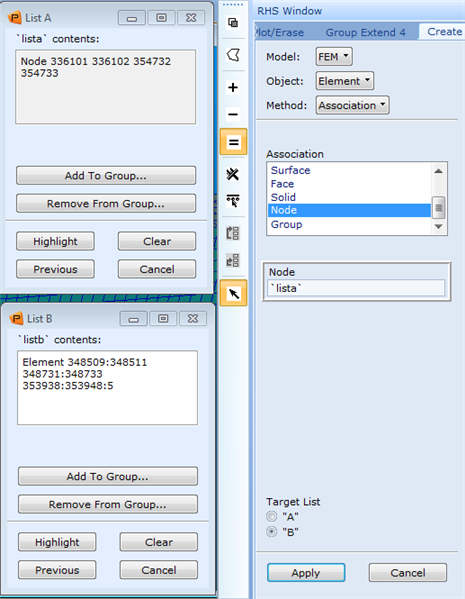465x599 pixels.
Task: Click the Node `lista` input field
Action: [x=356, y=288]
